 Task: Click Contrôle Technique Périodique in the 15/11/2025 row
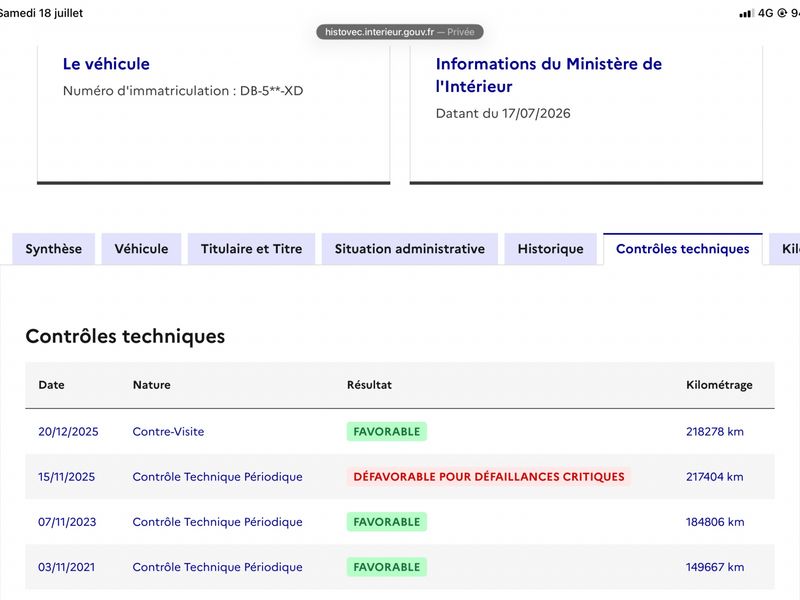tap(217, 477)
